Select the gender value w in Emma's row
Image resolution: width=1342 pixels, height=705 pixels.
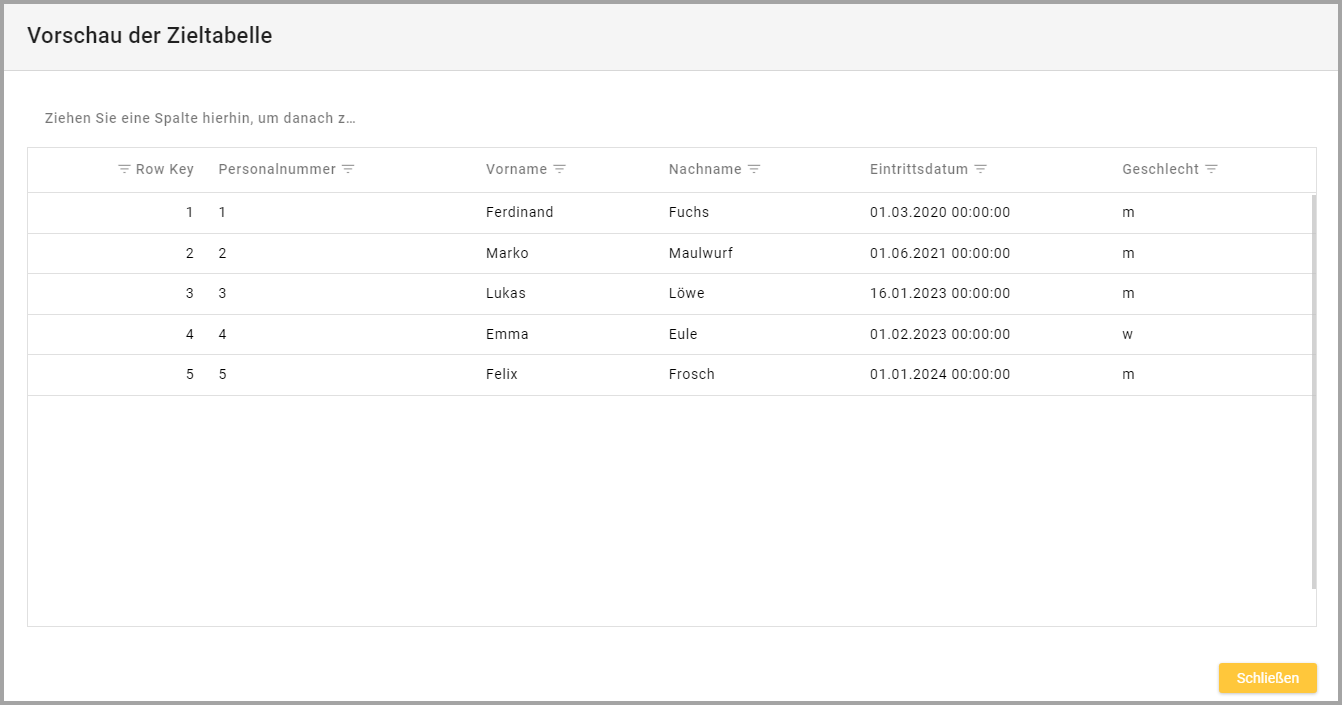click(1127, 334)
